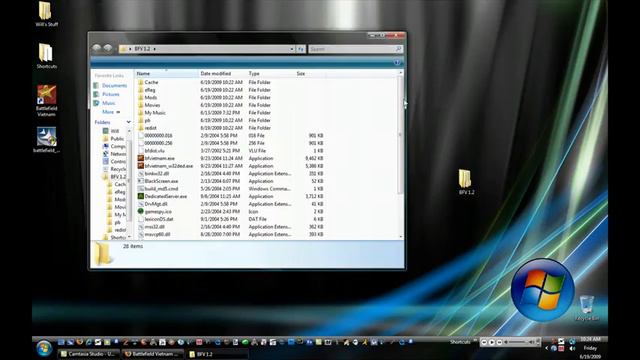
Task: Select Recycle Bin in folder tree
Action: pos(114,169)
